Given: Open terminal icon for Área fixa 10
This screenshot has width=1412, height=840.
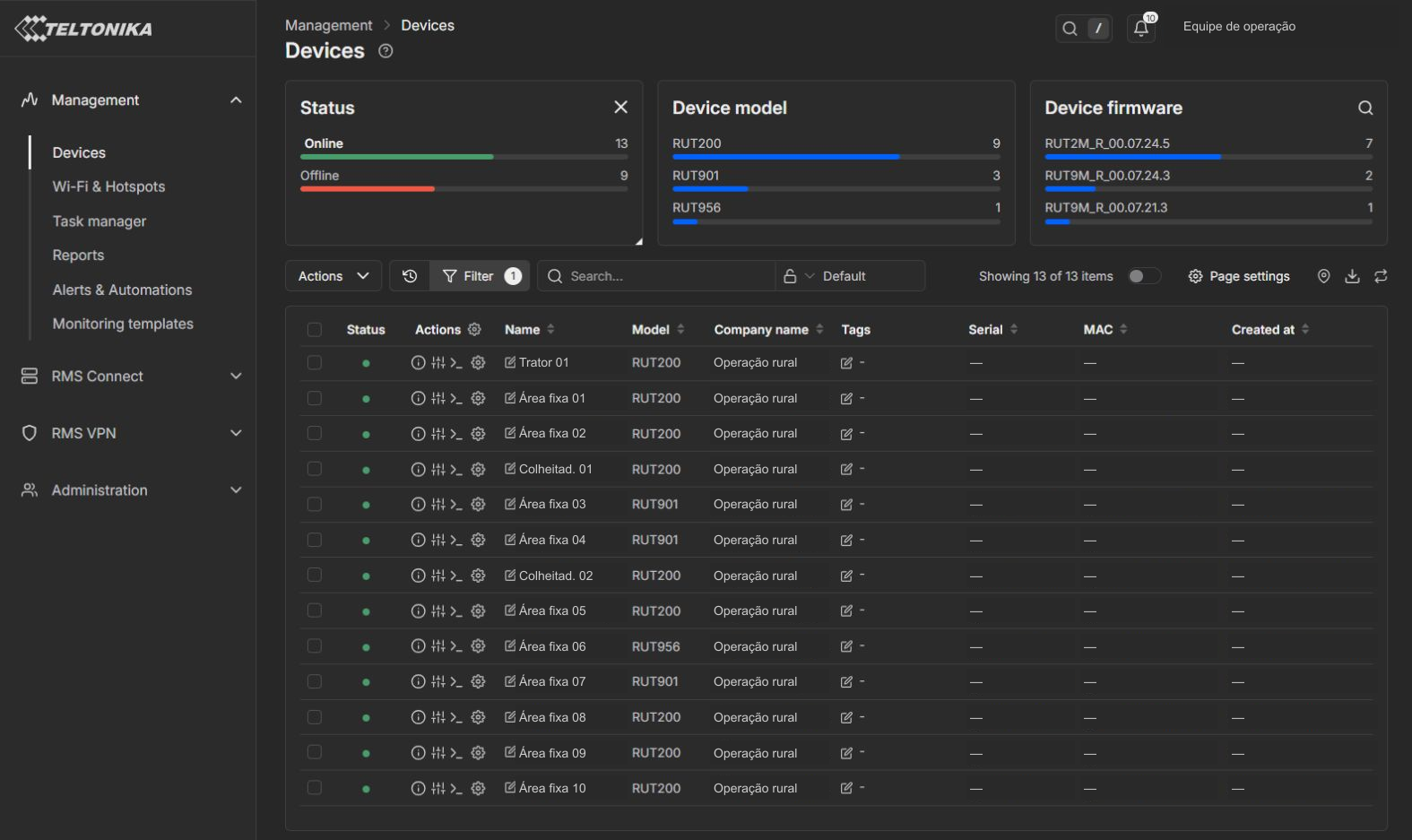Looking at the screenshot, I should click(456, 789).
